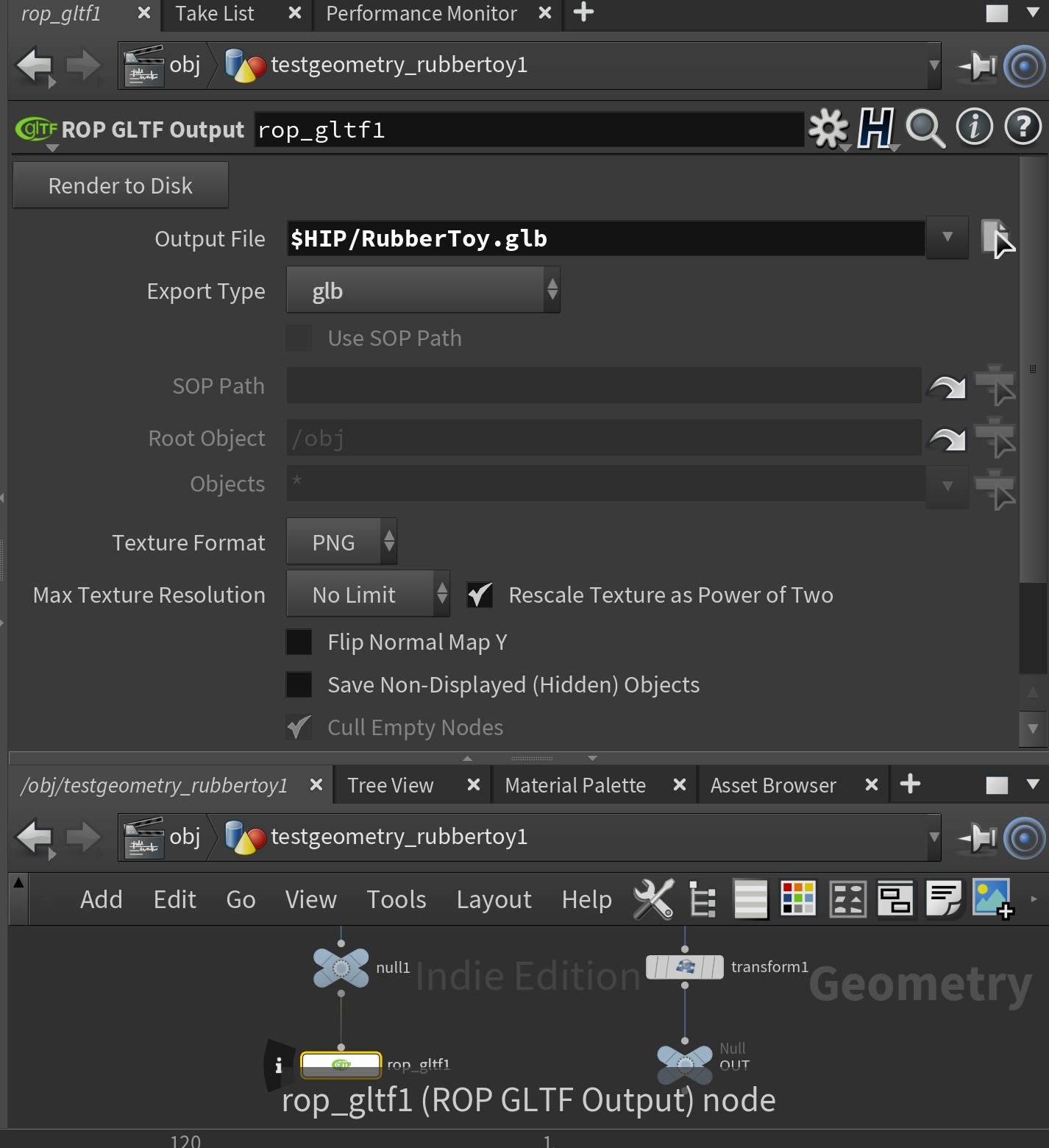1049x1148 pixels.
Task: Add a new tab to the top pane
Action: [x=583, y=13]
